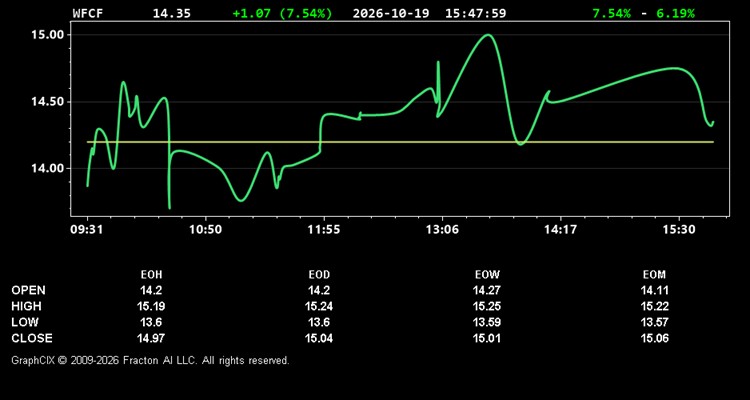Click the 7.54% - 6.19% range text
Viewport: 750px width, 400px height.
click(x=643, y=13)
